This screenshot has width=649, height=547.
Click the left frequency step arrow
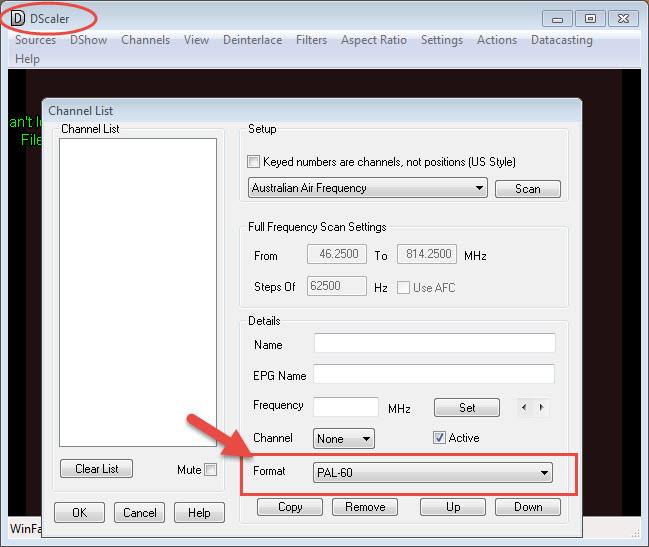pos(524,407)
